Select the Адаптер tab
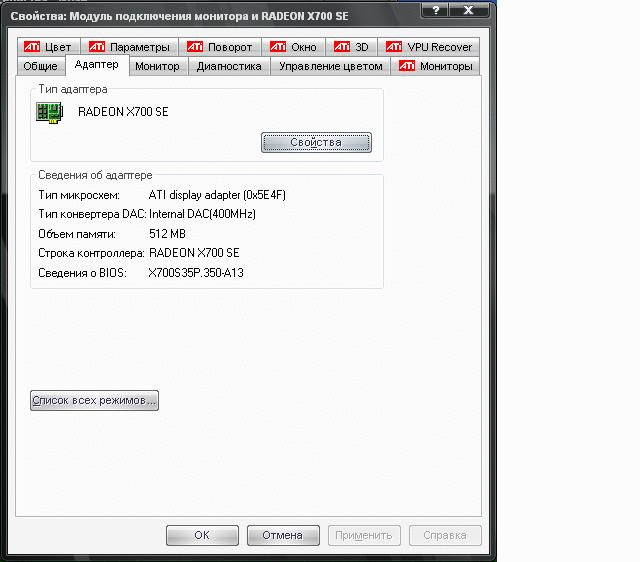Viewport: 640px width, 562px height. (97, 64)
